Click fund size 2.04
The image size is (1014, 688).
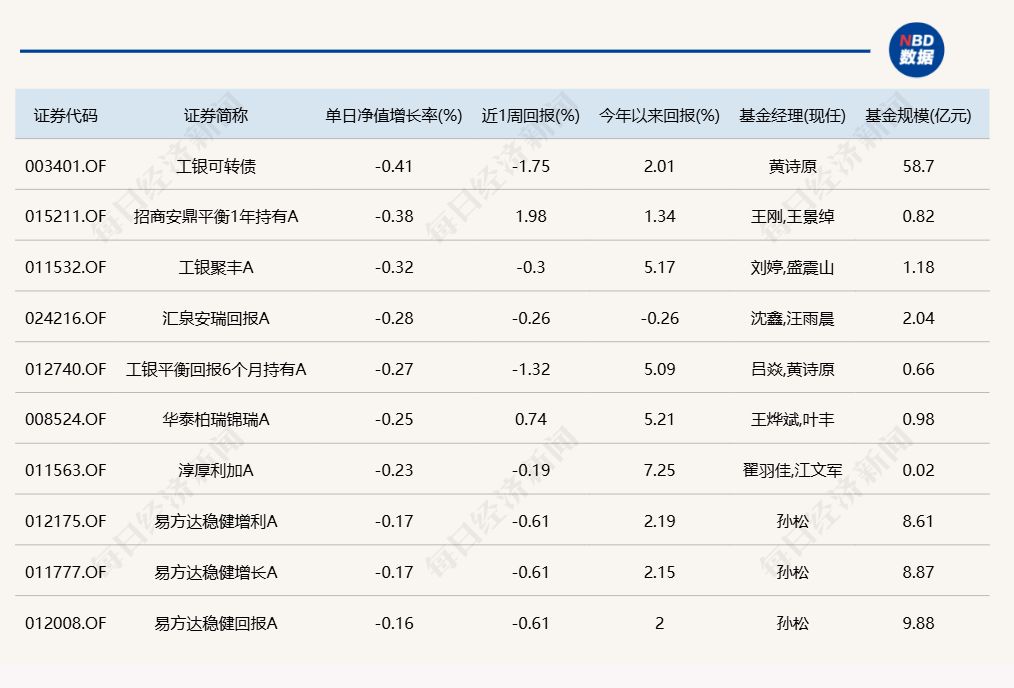918,318
